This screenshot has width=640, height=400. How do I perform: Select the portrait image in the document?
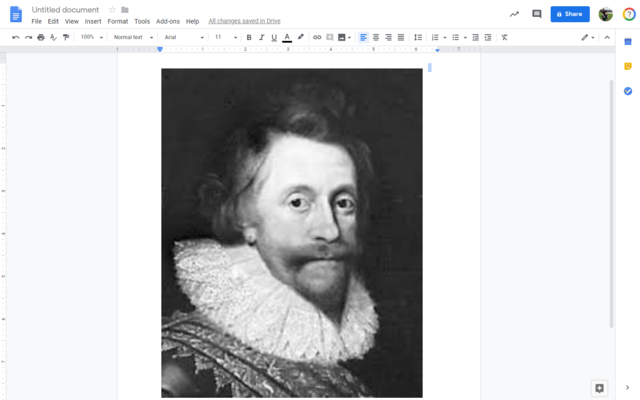(x=292, y=233)
